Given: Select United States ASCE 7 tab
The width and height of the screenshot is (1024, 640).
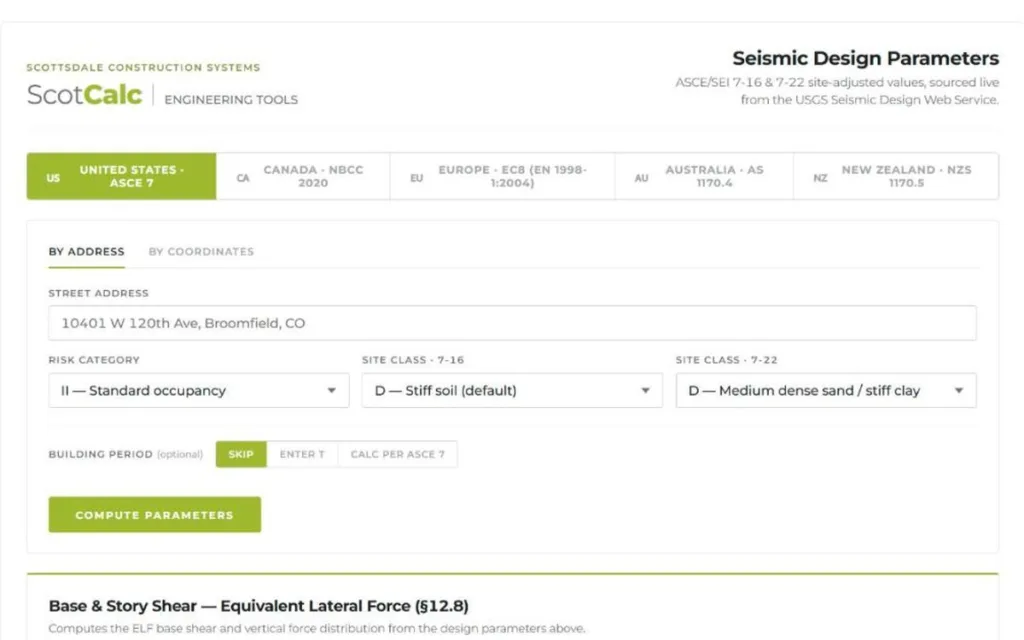Looking at the screenshot, I should point(121,176).
